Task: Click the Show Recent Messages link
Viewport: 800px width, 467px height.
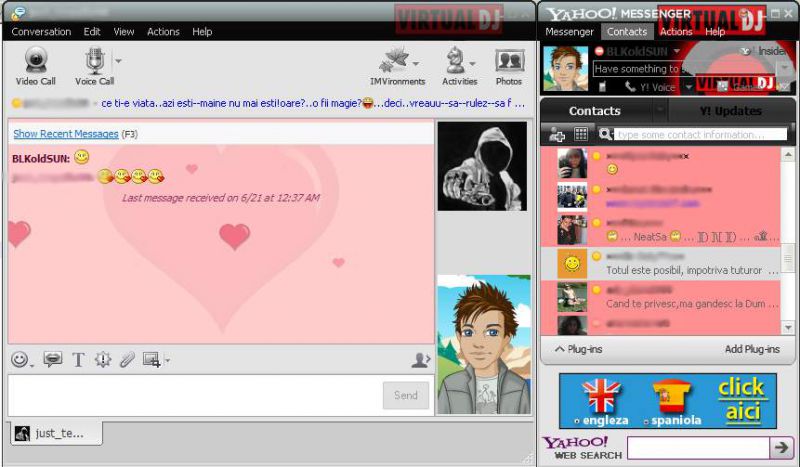Action: click(66, 134)
